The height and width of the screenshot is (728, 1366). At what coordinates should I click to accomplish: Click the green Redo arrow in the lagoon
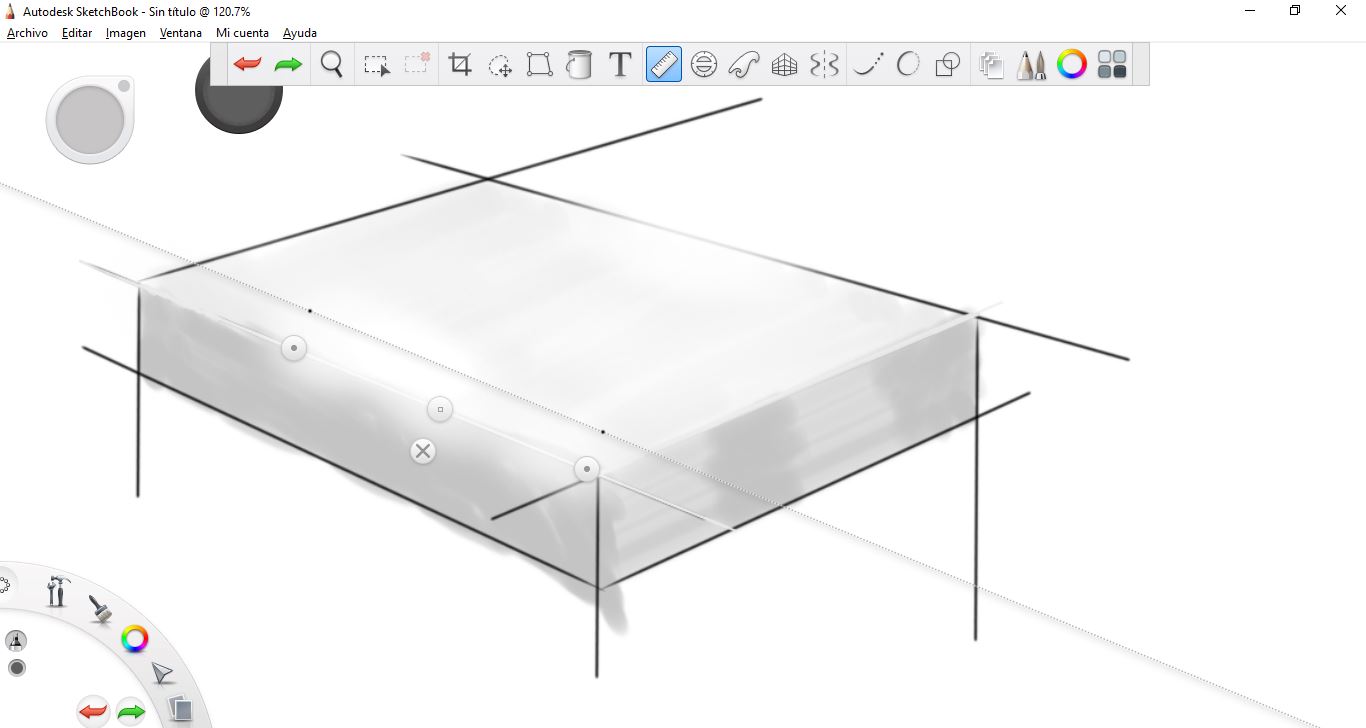click(132, 712)
